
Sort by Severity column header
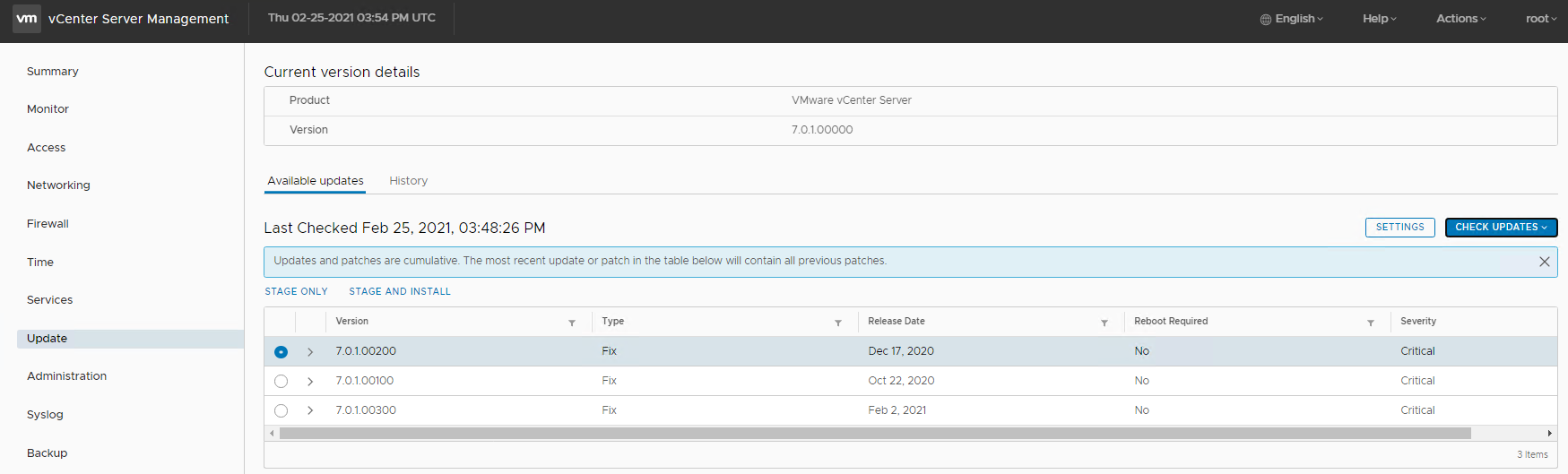click(x=1418, y=322)
